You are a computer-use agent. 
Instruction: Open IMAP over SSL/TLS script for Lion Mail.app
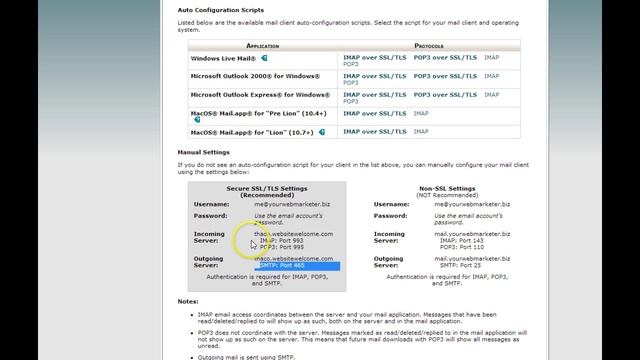(374, 132)
